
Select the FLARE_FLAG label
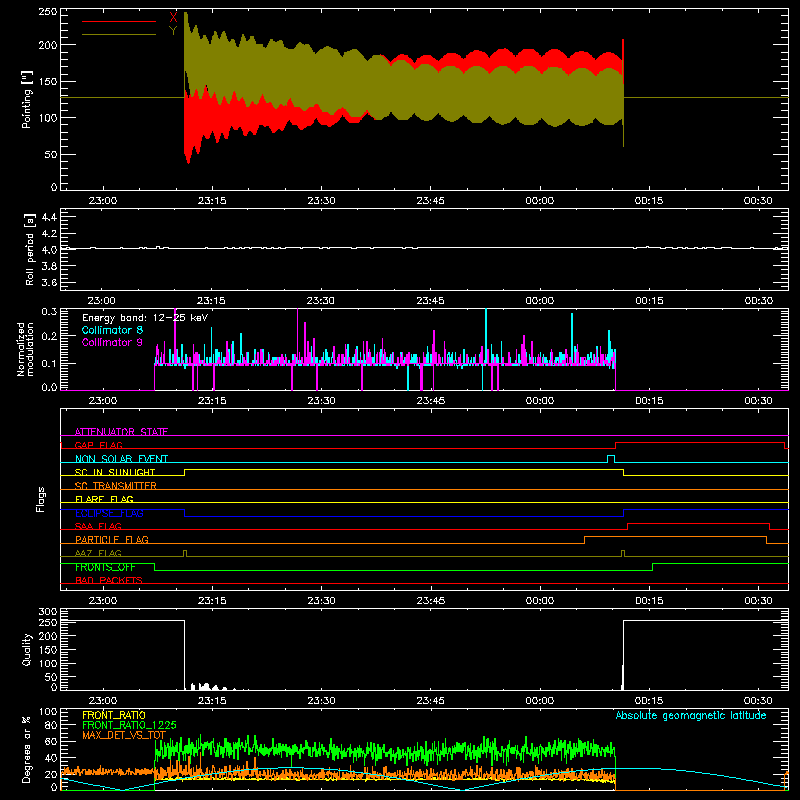(x=104, y=499)
